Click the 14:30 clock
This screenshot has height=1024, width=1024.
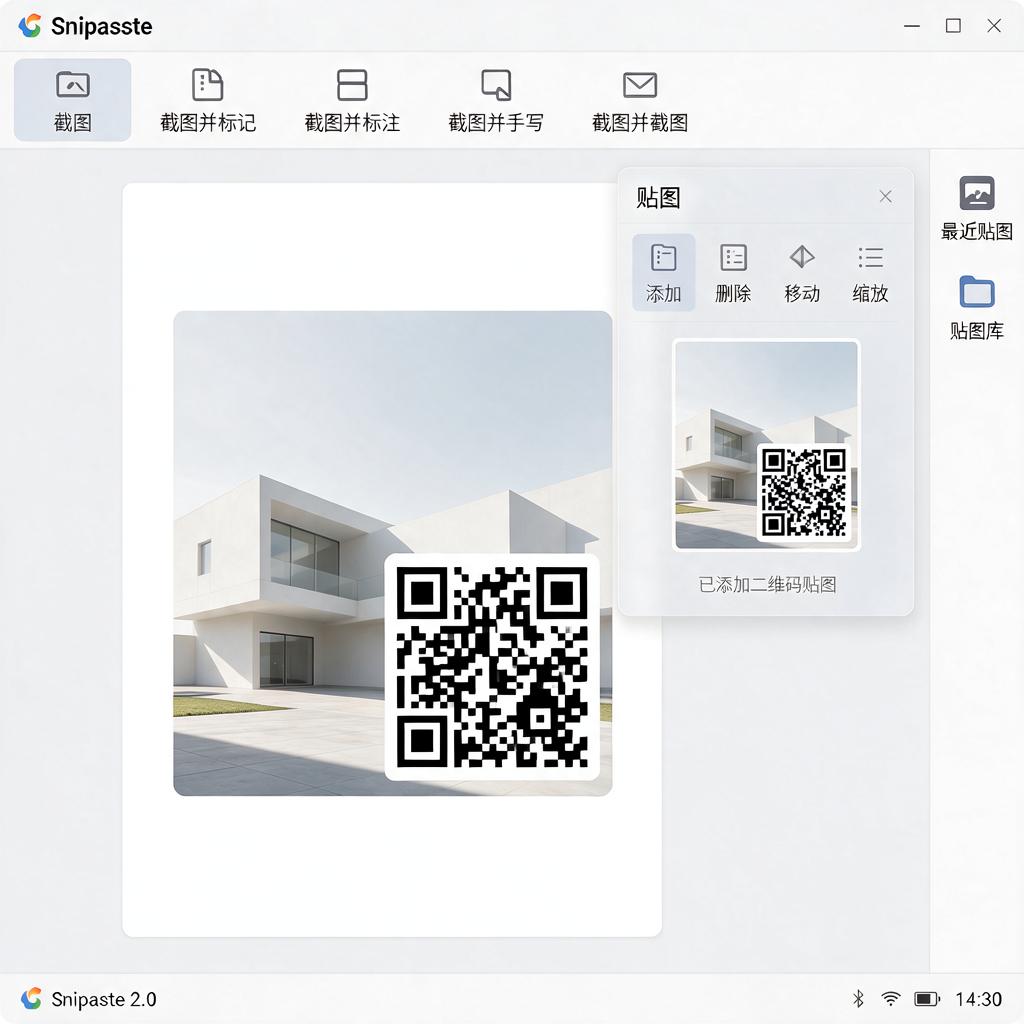[978, 999]
